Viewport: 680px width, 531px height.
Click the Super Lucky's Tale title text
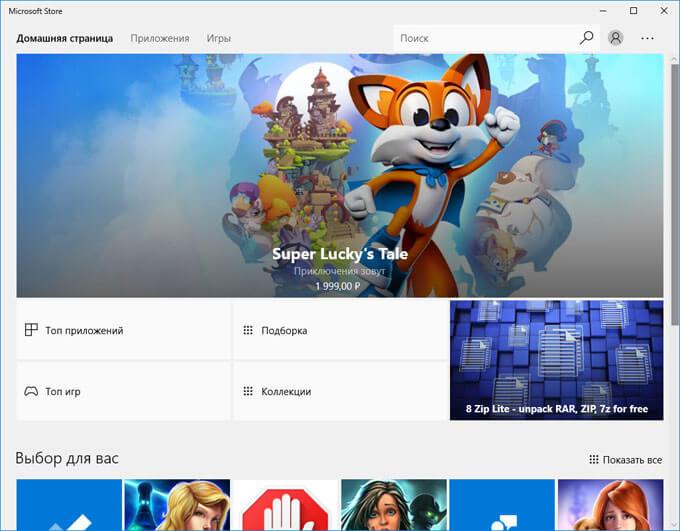click(x=340, y=254)
